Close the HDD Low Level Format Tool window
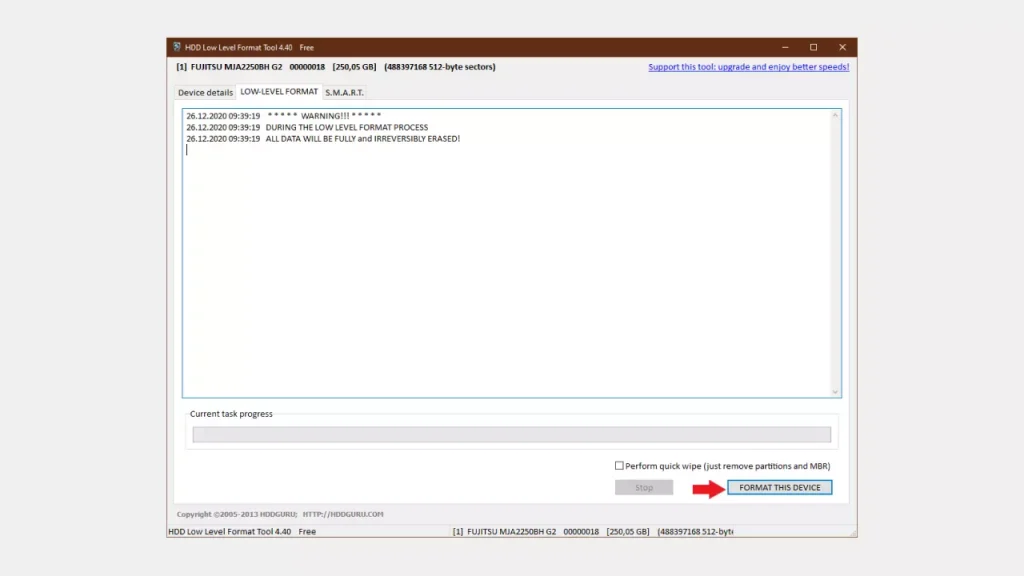Image resolution: width=1024 pixels, height=576 pixels. coord(842,47)
